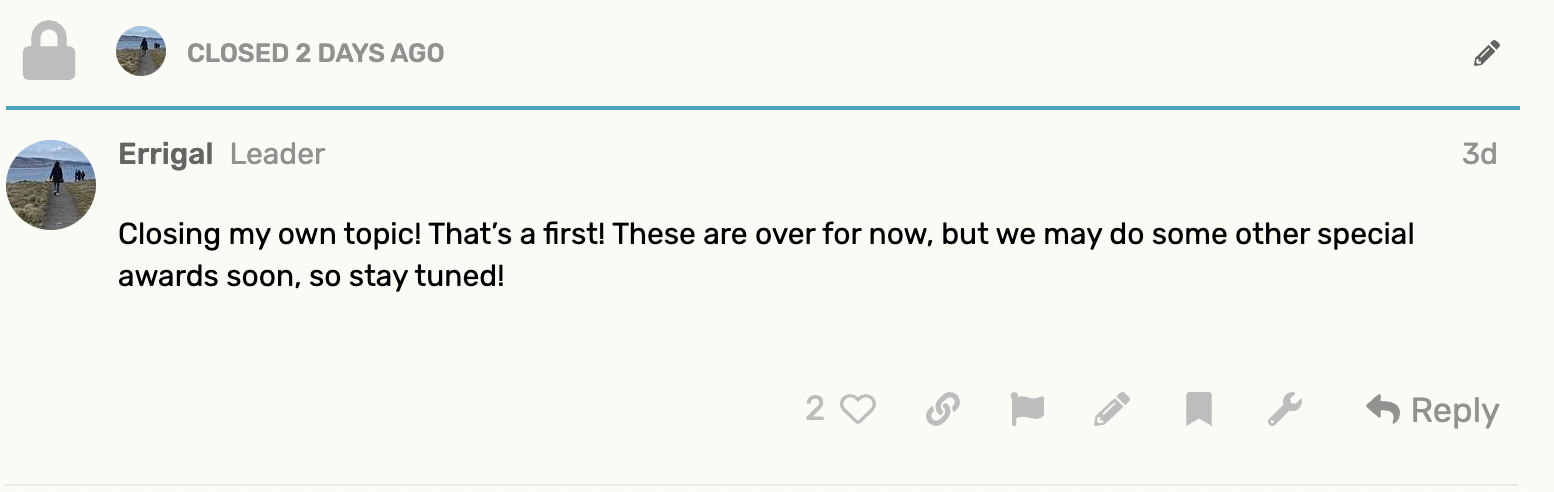Open the Errigal username profile link

(x=166, y=154)
